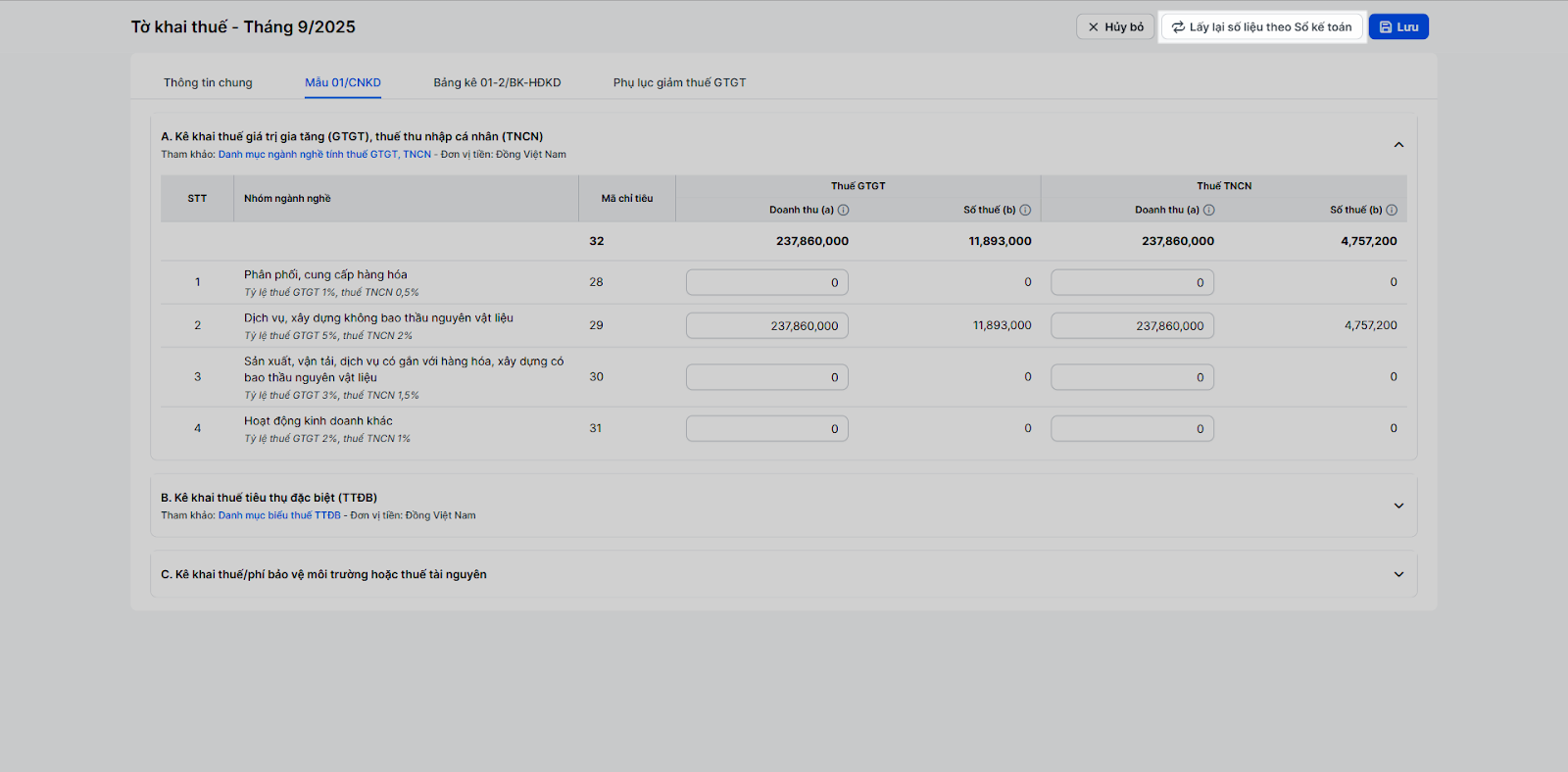Open Danh mục biểu thuế TTĐB link
The height and width of the screenshot is (772, 1568).
(x=279, y=515)
